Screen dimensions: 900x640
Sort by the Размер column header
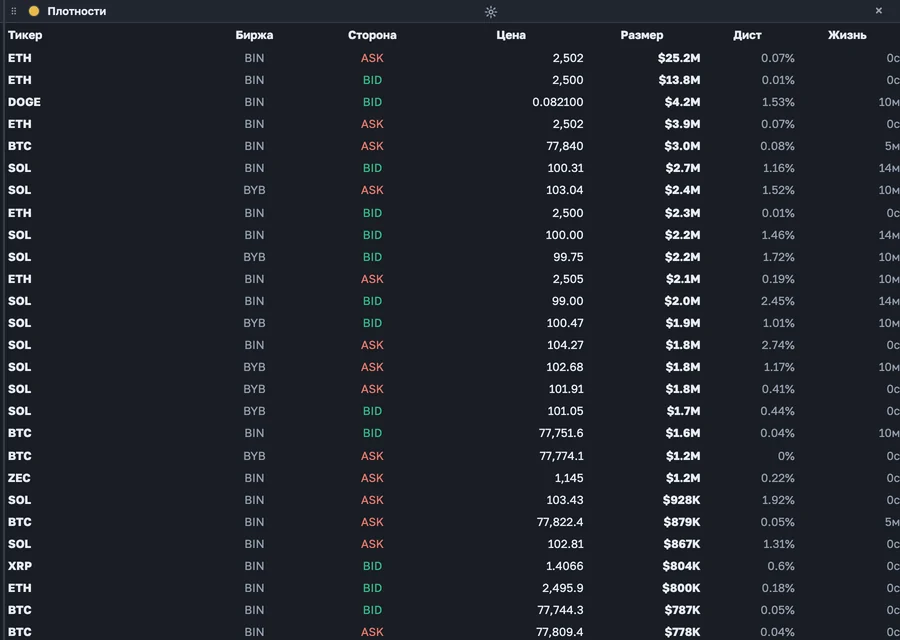pyautogui.click(x=642, y=35)
